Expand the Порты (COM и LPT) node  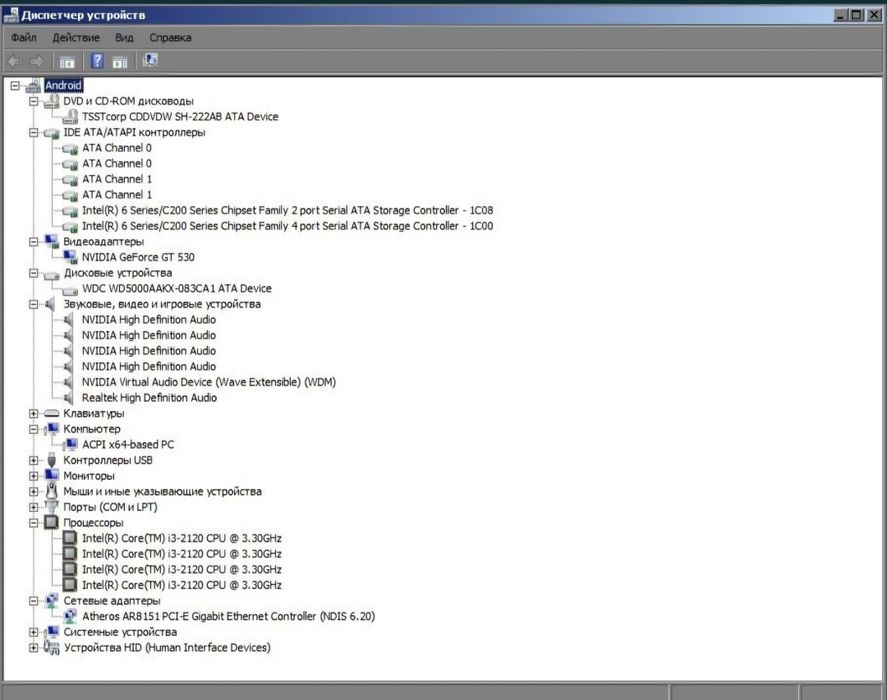33,507
